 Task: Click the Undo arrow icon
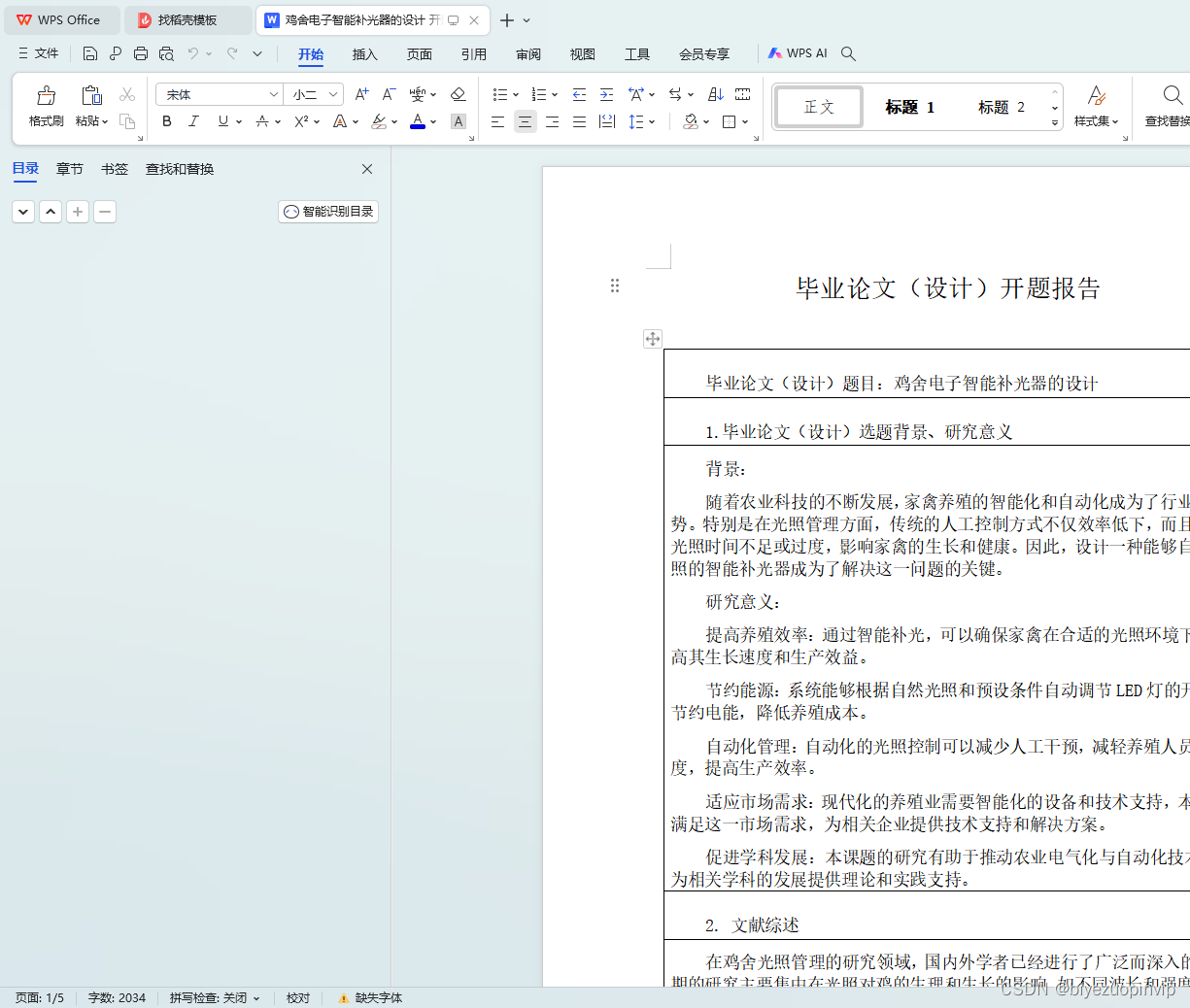click(193, 53)
